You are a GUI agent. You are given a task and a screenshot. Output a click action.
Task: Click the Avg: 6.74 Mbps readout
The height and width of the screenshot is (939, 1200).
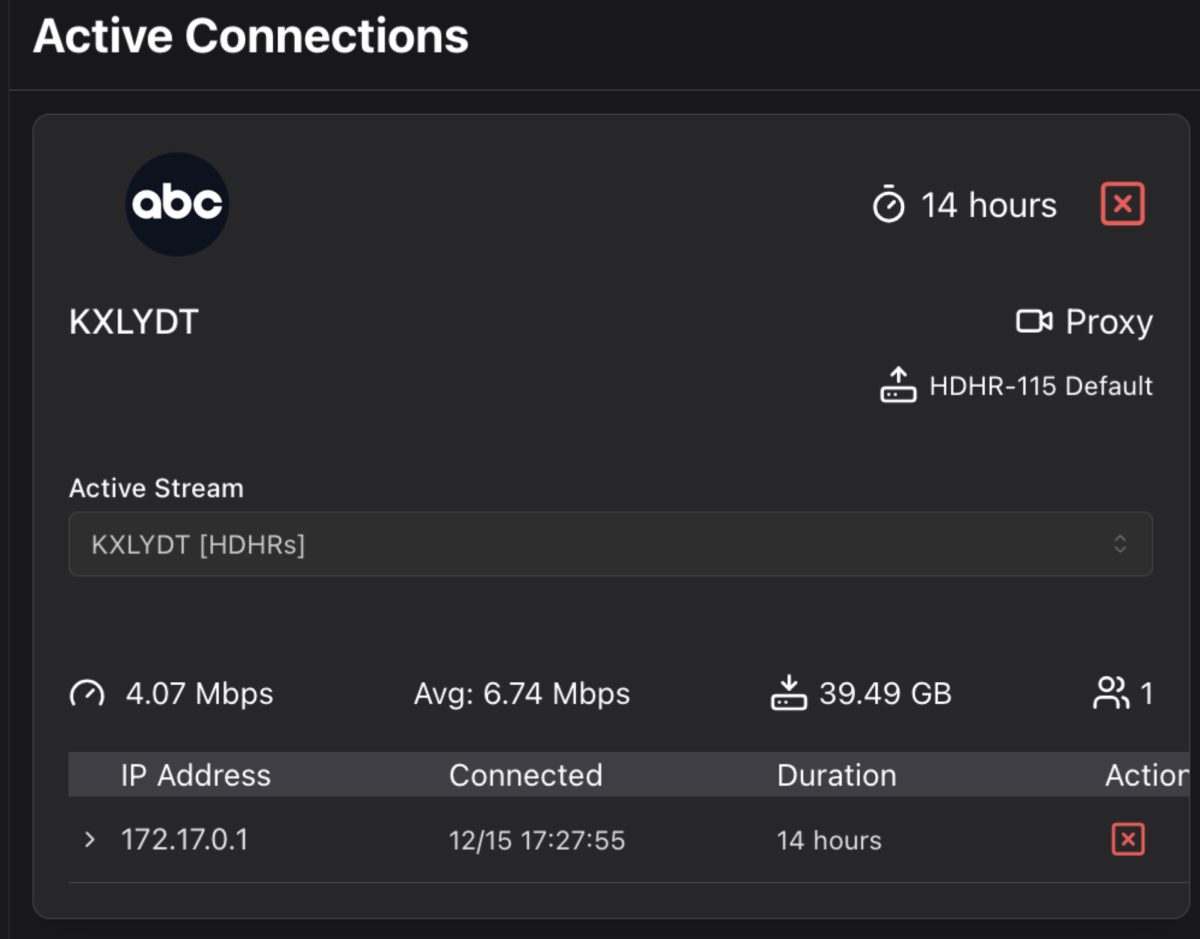click(x=522, y=694)
